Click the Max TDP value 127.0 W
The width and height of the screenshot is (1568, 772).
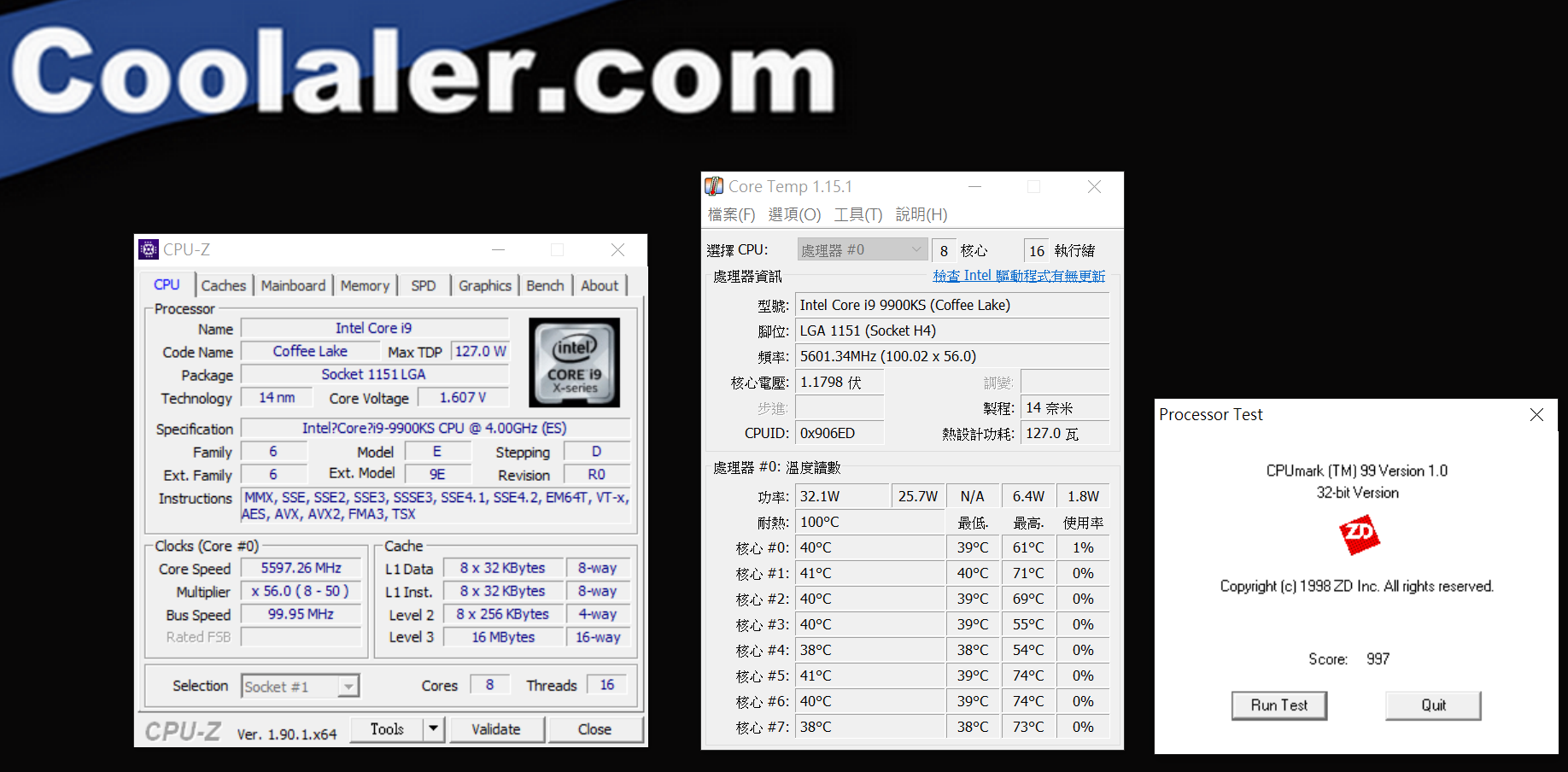pyautogui.click(x=480, y=351)
